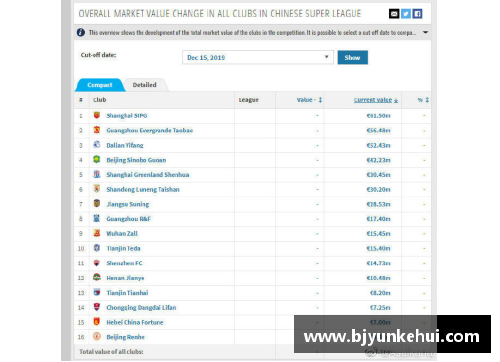500x362 pixels.
Task: Open Shanghai Greenland Shenhua club link
Action: 148,175
